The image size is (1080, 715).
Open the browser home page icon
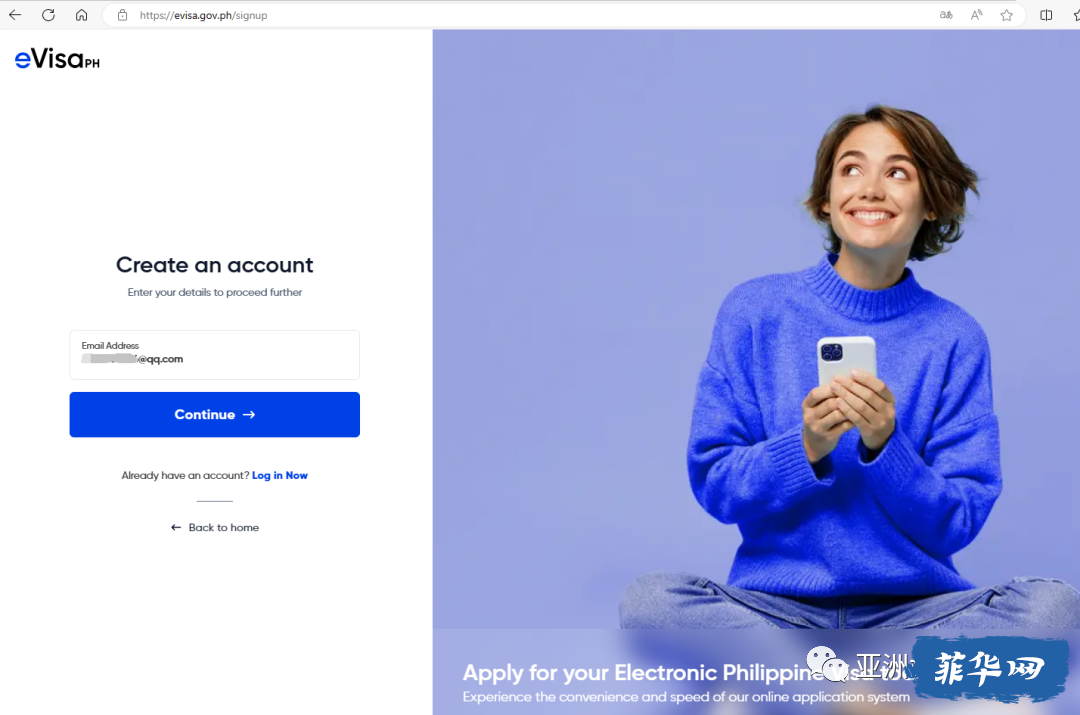(x=81, y=14)
